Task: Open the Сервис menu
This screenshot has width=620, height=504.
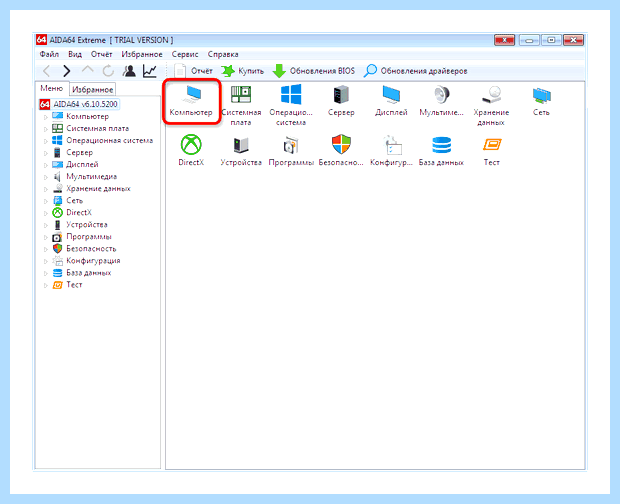Action: click(185, 54)
